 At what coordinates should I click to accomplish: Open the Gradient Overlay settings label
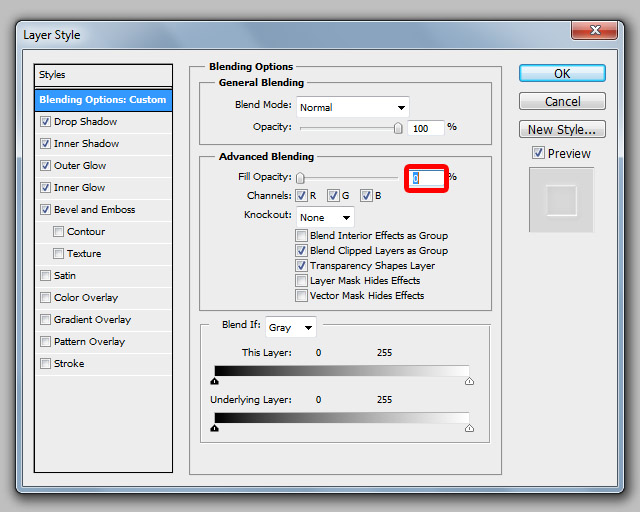[93, 320]
